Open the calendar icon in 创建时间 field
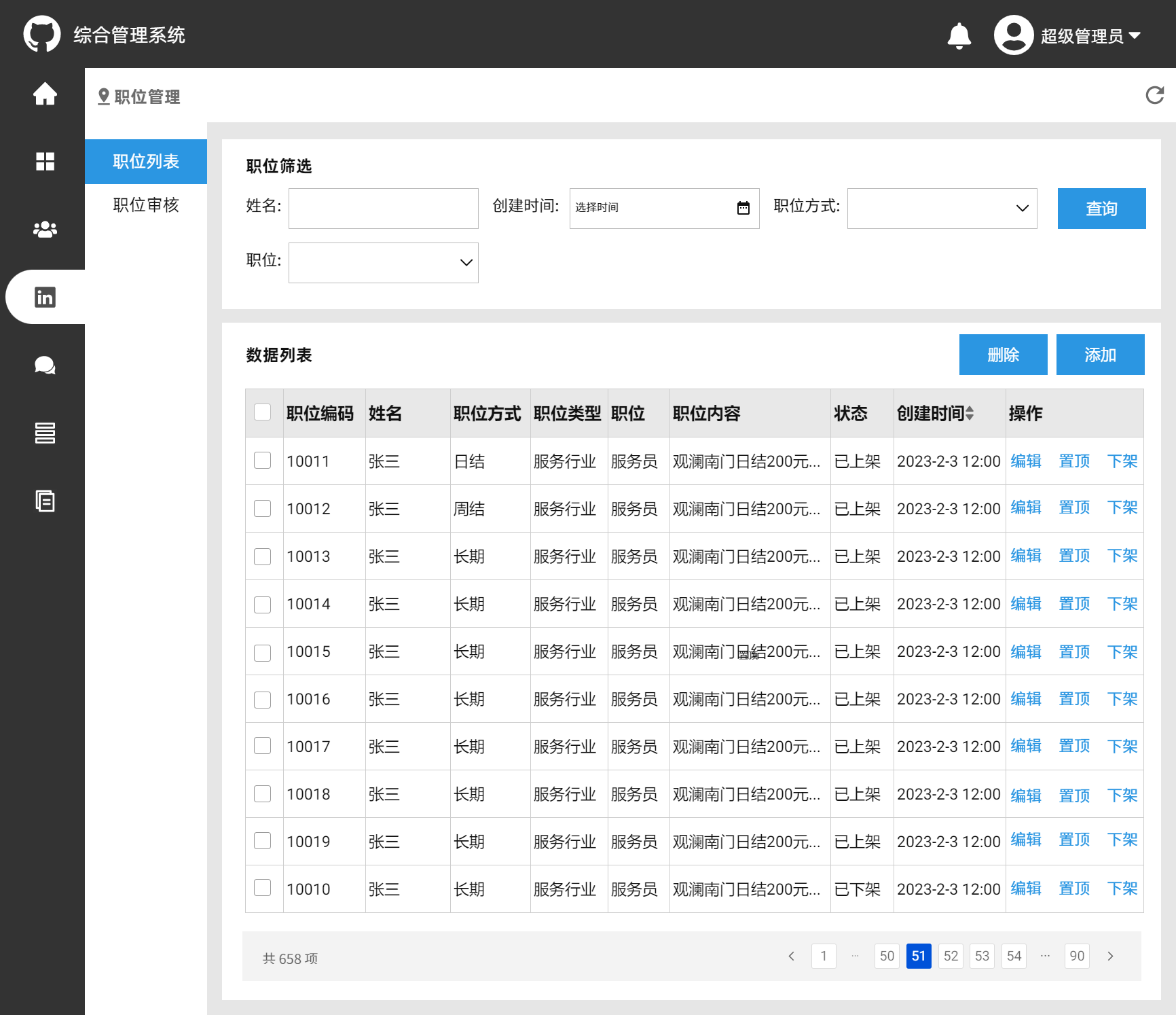 pyautogui.click(x=743, y=208)
